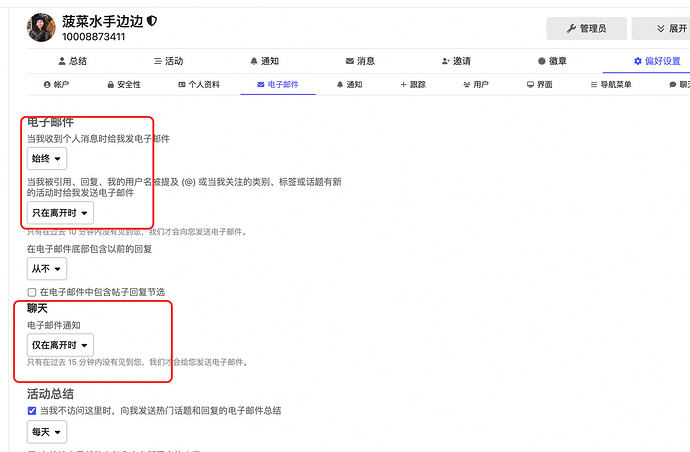
Task: Expand the 始终 personal message email dropdown
Action: coord(47,158)
